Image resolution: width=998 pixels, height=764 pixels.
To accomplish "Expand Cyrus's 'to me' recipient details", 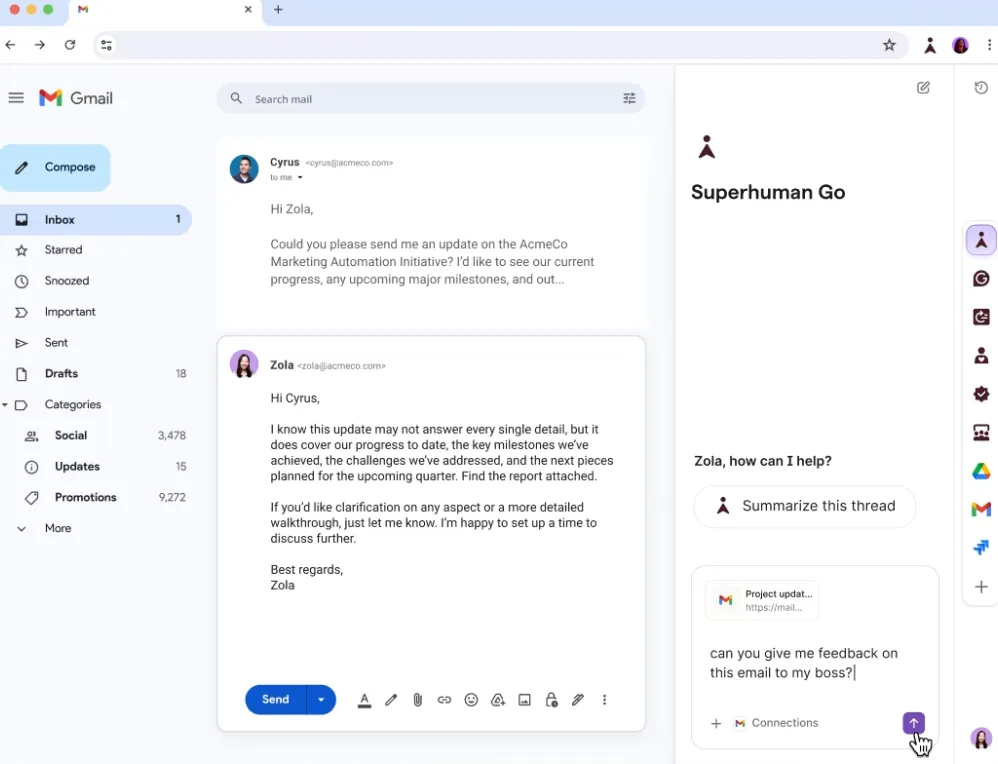I will pos(300,178).
